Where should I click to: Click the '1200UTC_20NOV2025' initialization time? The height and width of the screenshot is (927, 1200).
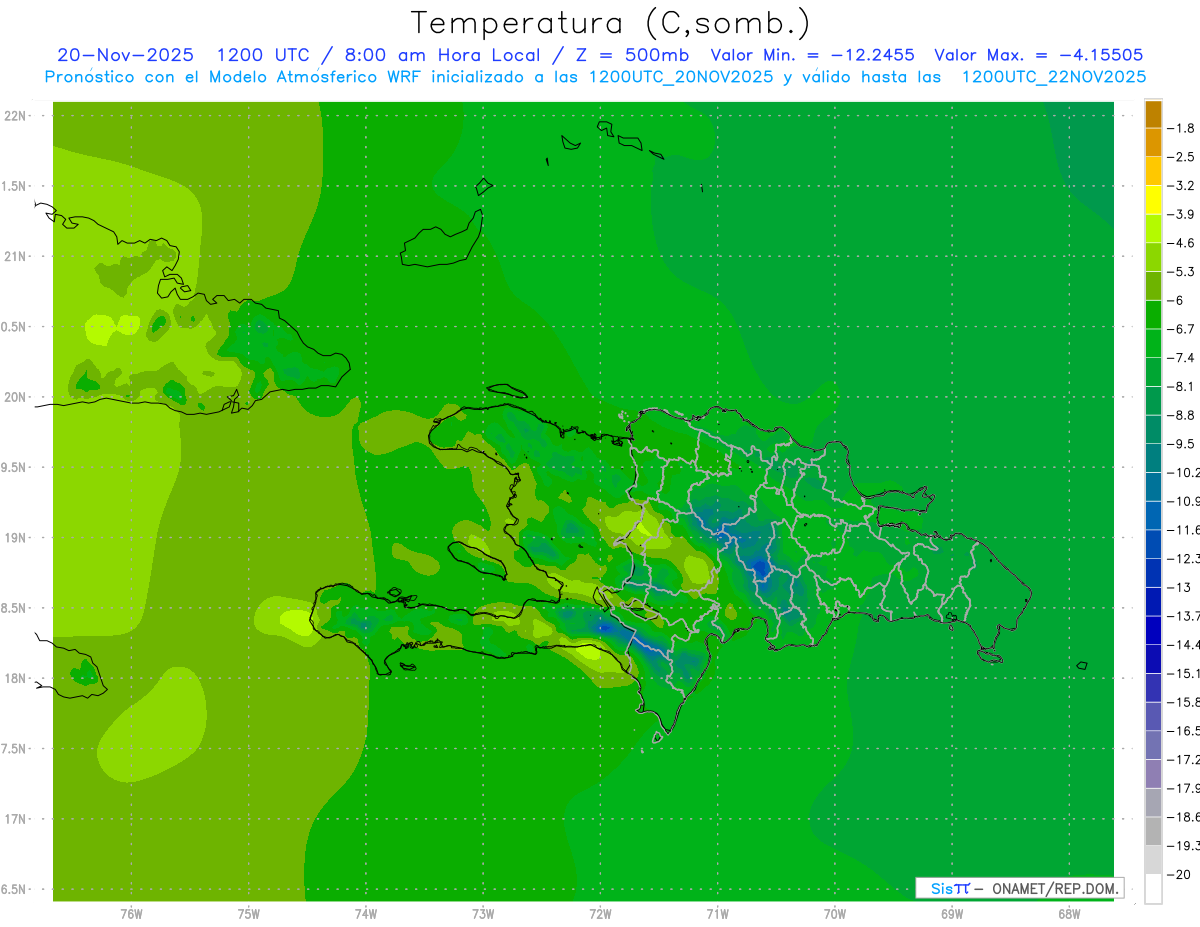680,77
